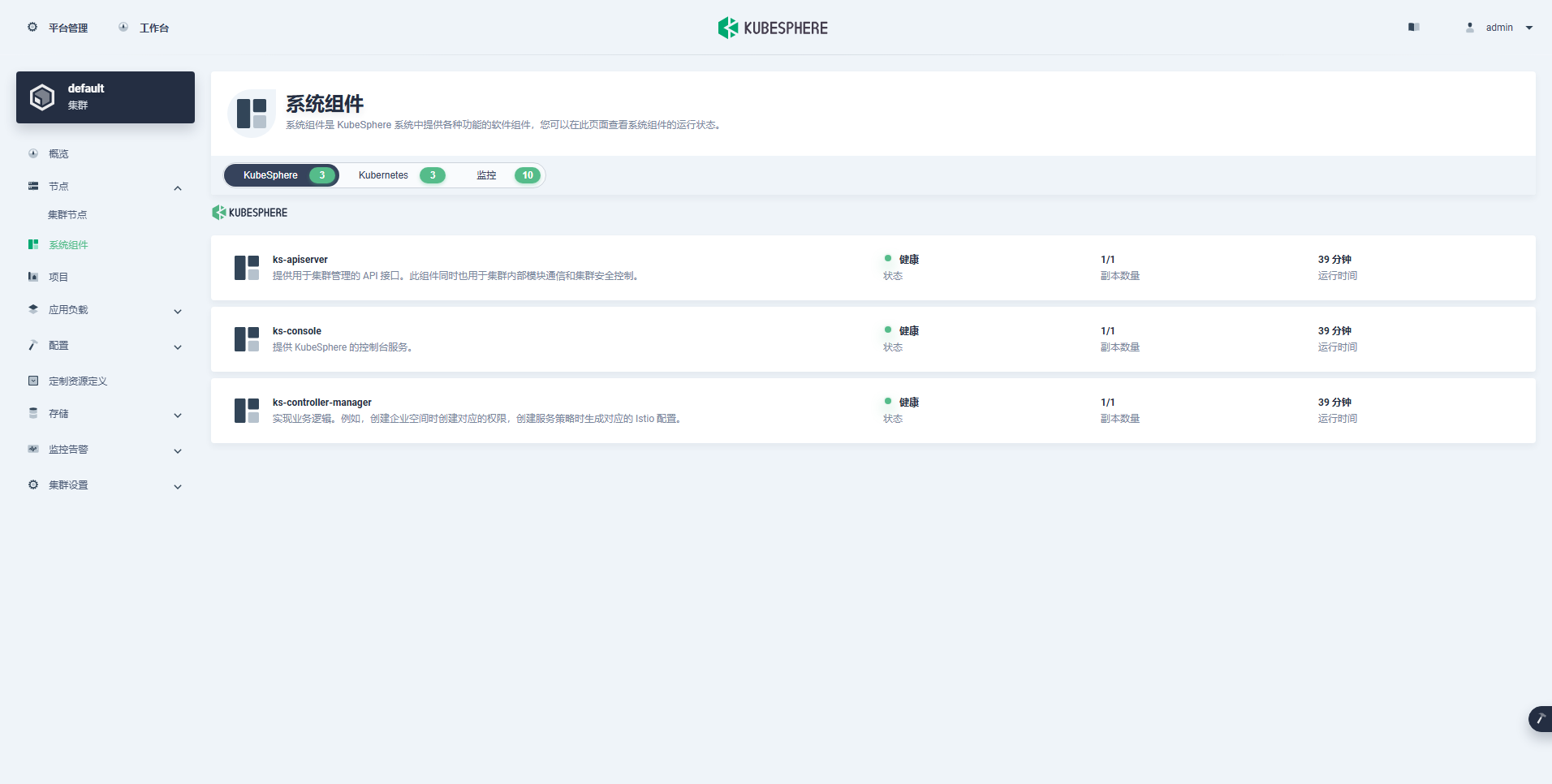
Task: Click the ks-apiserver component icon
Action: coord(247,268)
